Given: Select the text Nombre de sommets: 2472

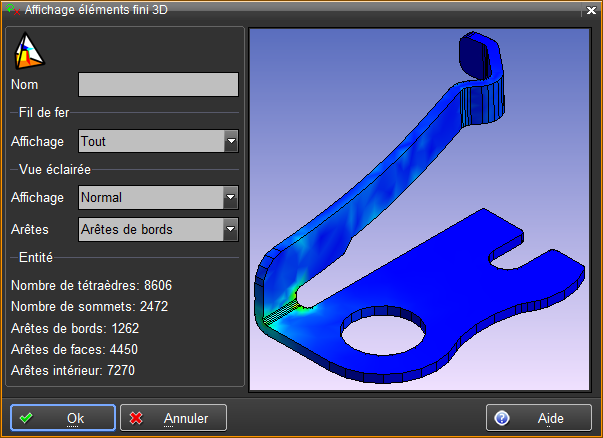Looking at the screenshot, I should (x=90, y=306).
